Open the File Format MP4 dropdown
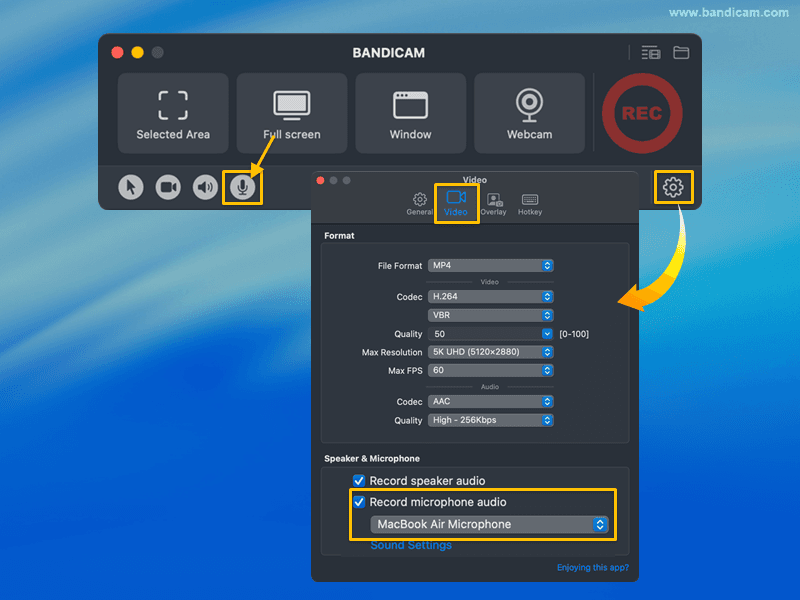The height and width of the screenshot is (600, 800). click(490, 266)
